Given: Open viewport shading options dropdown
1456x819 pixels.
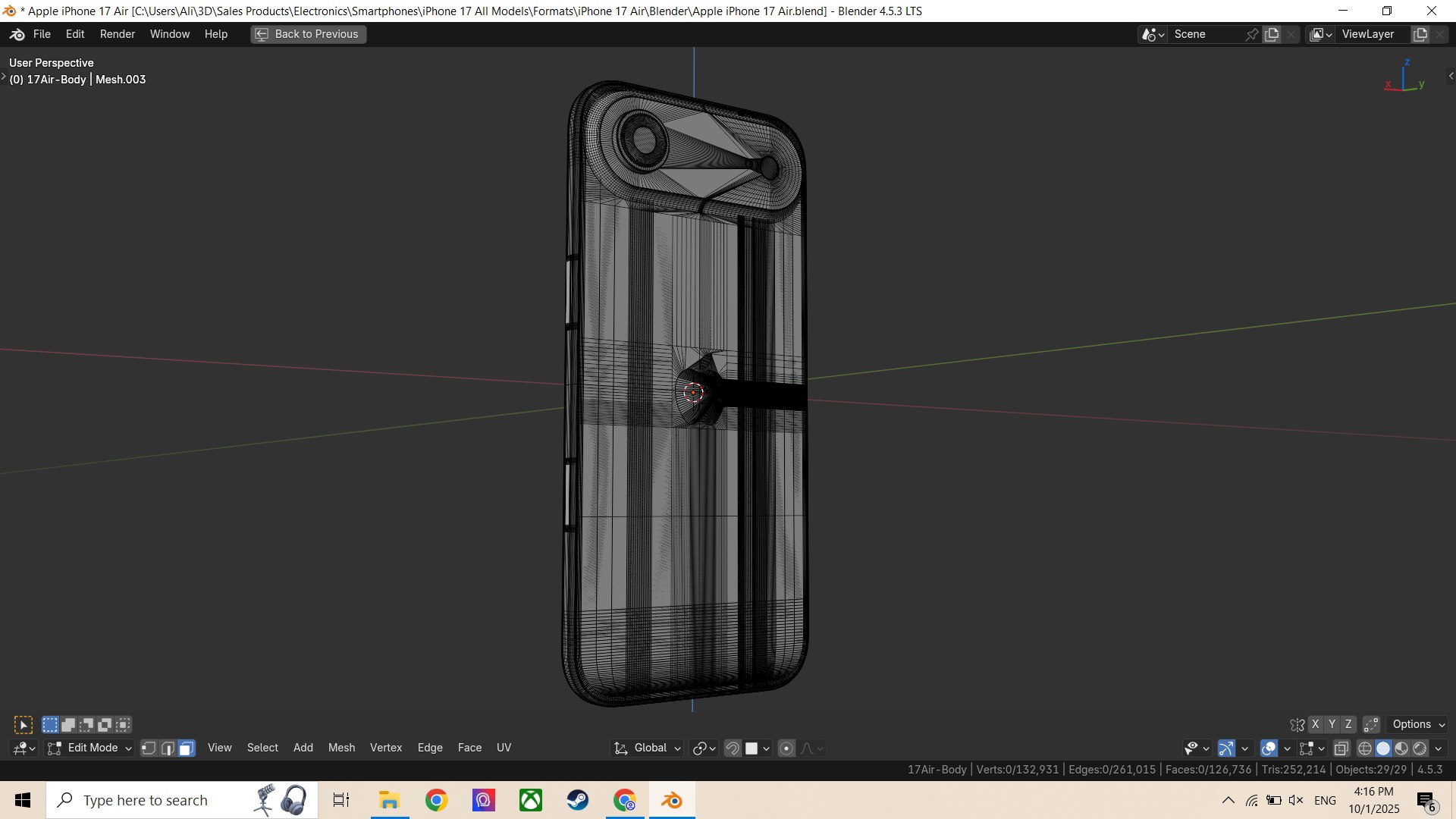Looking at the screenshot, I should 1439,748.
